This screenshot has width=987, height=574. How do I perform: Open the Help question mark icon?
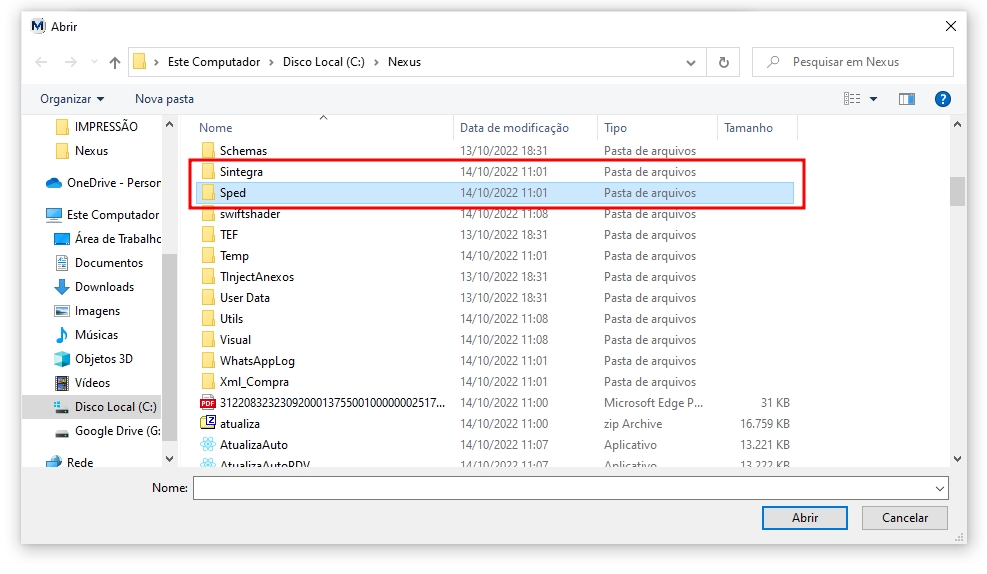942,99
